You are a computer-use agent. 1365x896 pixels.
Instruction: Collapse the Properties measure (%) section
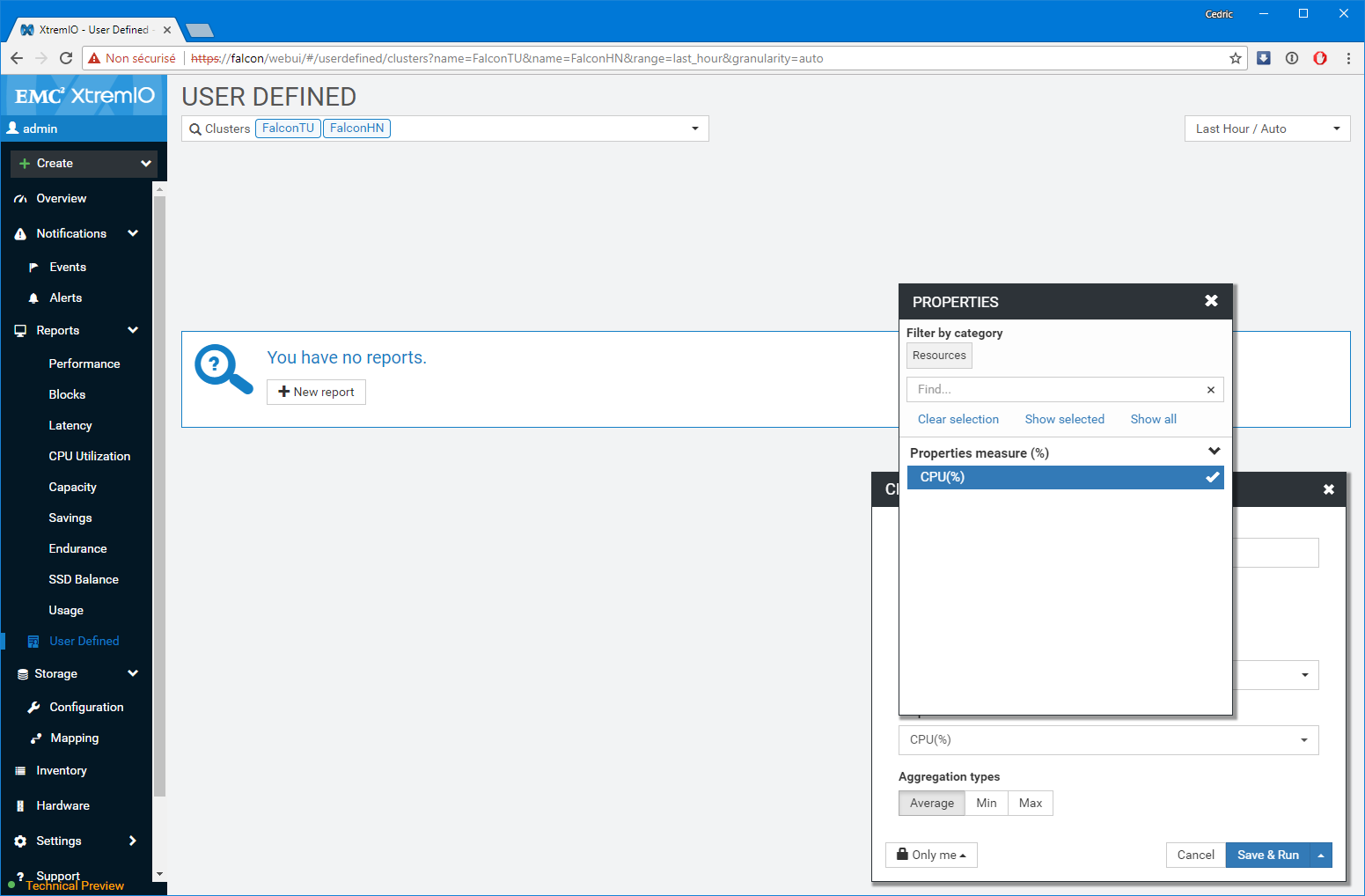point(1214,452)
